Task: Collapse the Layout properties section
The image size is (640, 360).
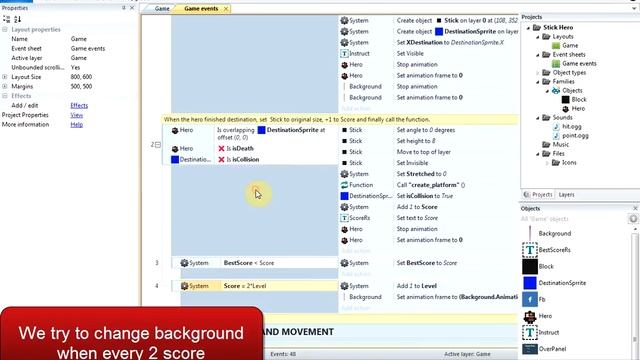Action: [x=5, y=30]
